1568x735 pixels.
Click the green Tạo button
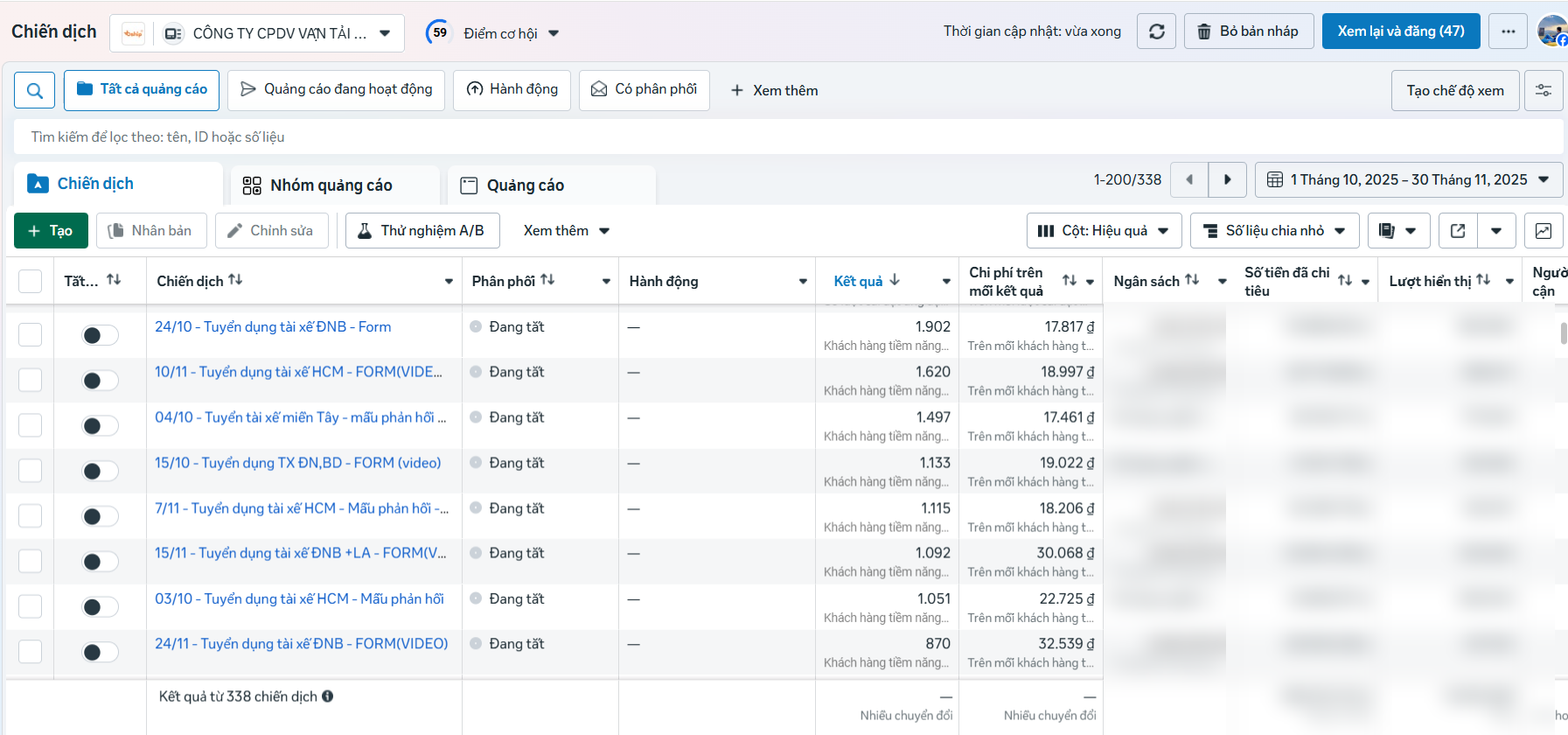click(x=51, y=231)
